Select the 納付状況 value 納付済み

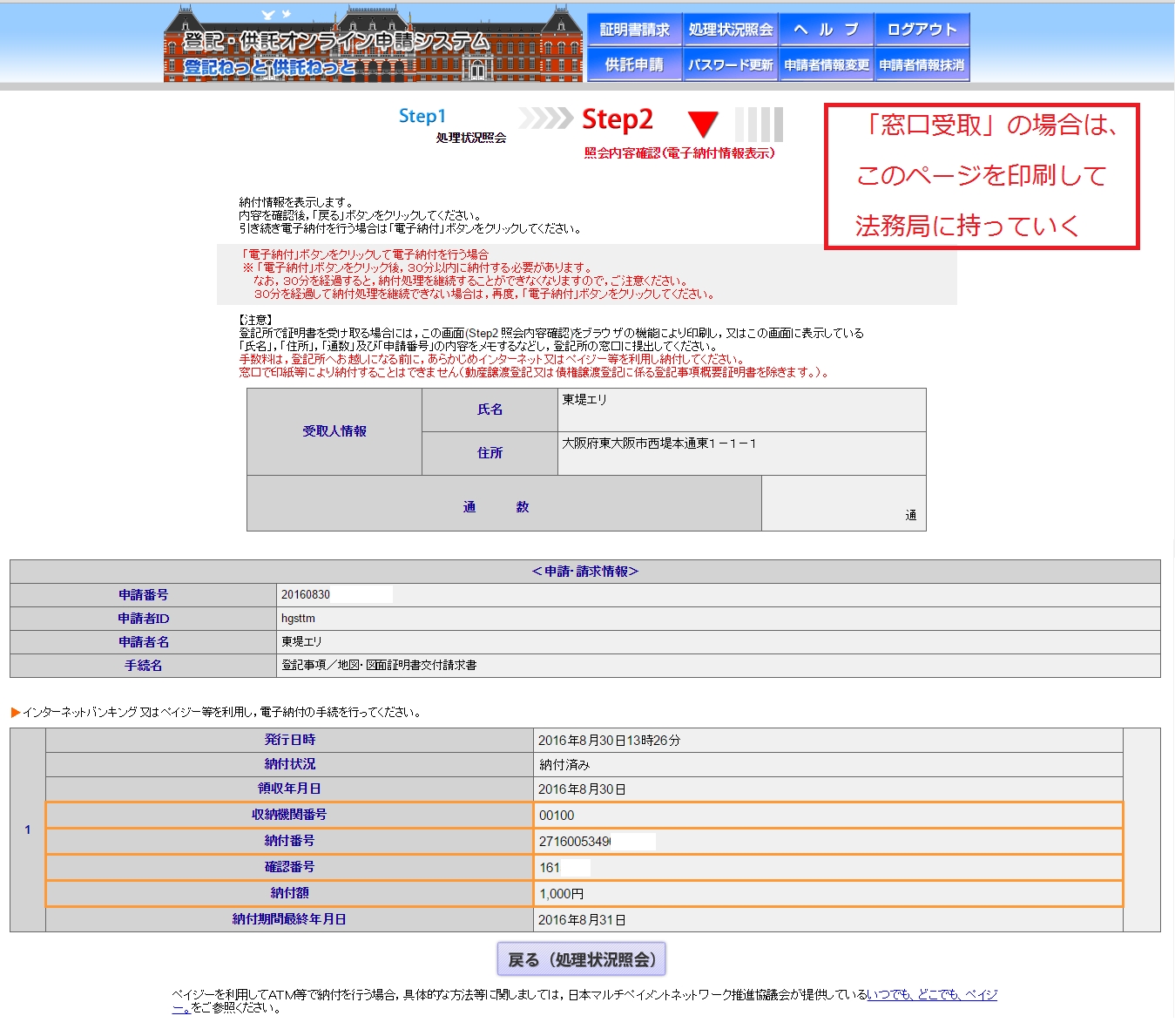coord(564,764)
